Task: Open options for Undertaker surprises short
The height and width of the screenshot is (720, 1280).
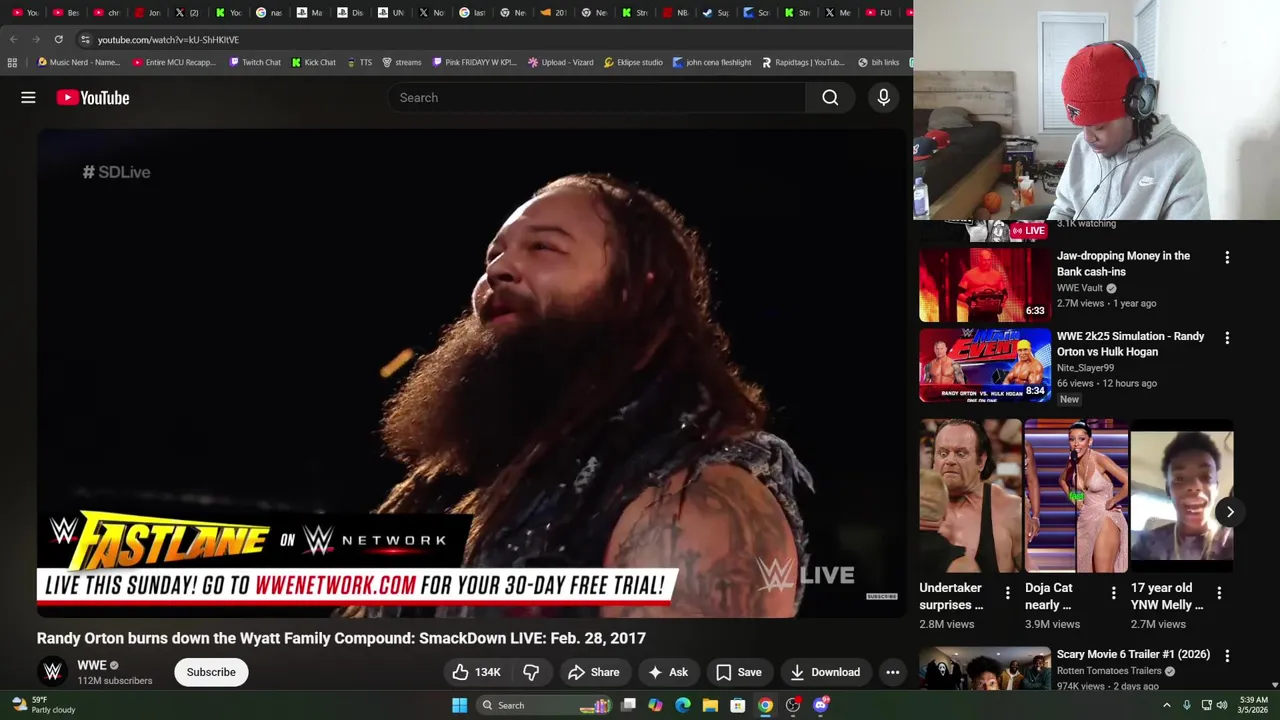Action: [x=1007, y=593]
